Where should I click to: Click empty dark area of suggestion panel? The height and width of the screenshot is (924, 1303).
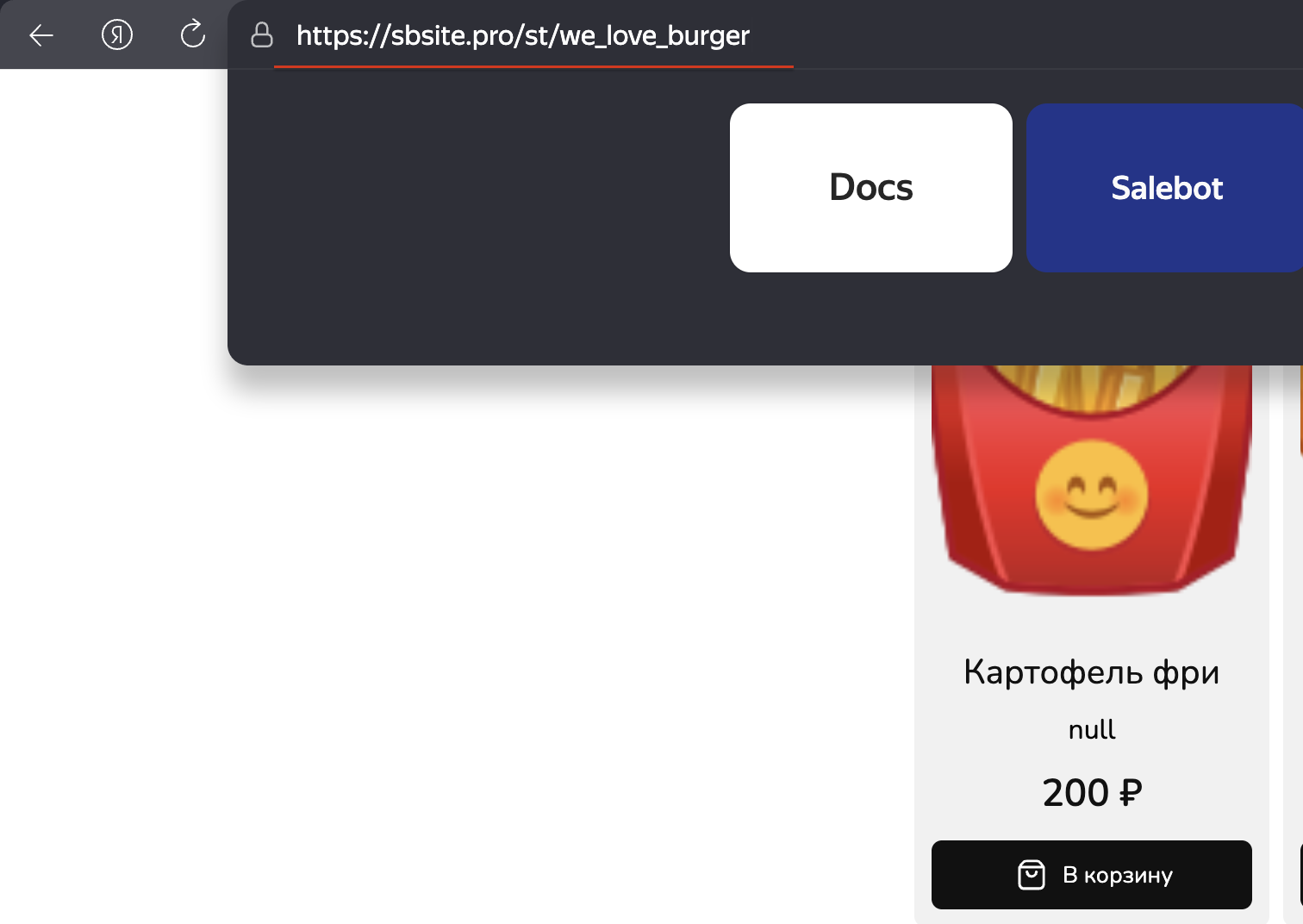click(474, 215)
